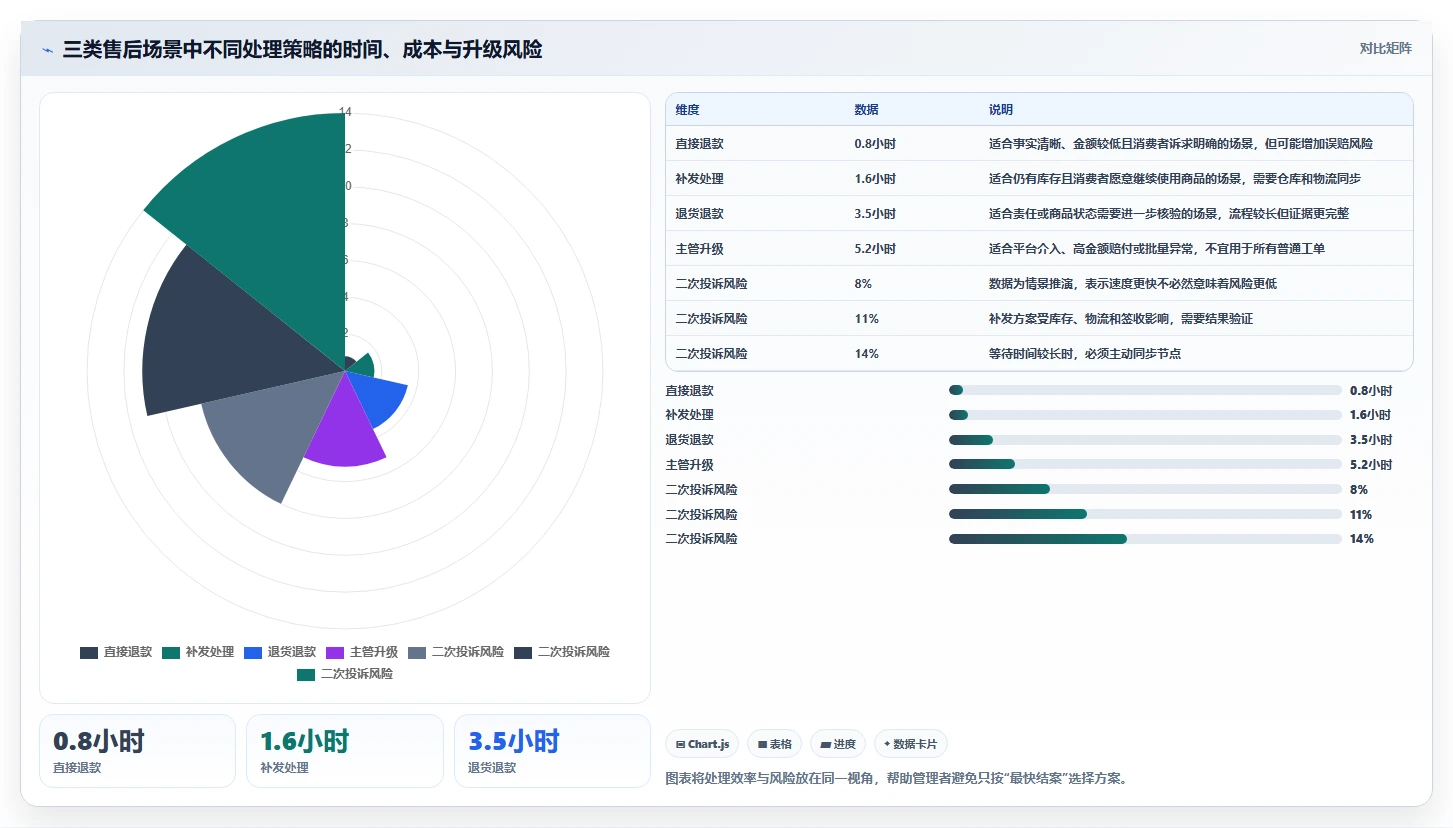Image resolution: width=1453 pixels, height=828 pixels.
Task: Toggle the purple 主管升级 legend entry
Action: (362, 652)
